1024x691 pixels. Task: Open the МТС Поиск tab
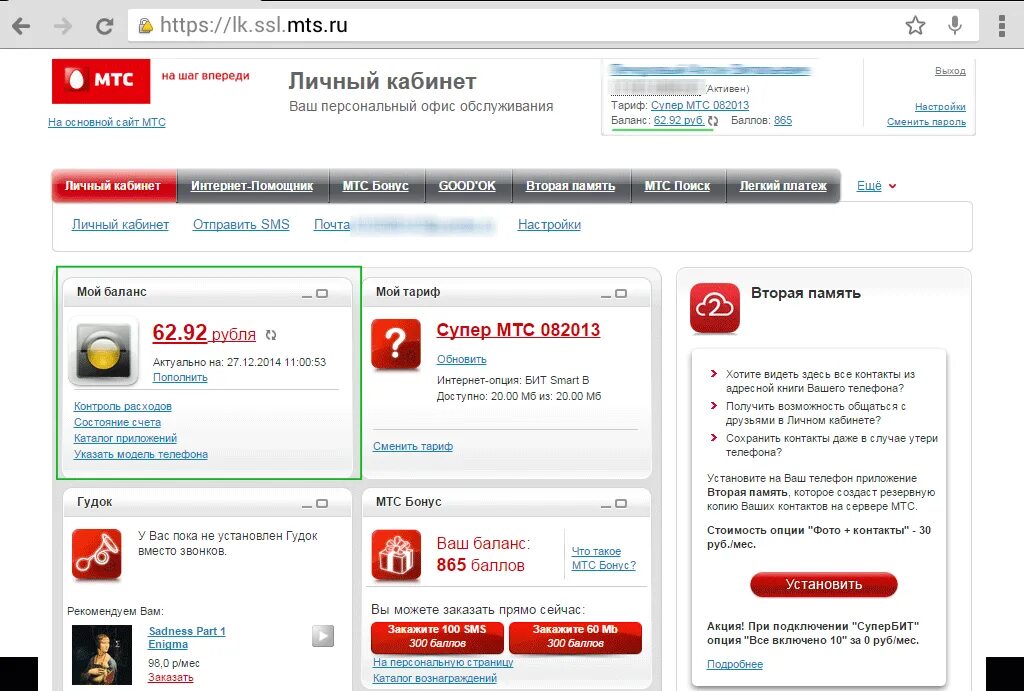(677, 185)
